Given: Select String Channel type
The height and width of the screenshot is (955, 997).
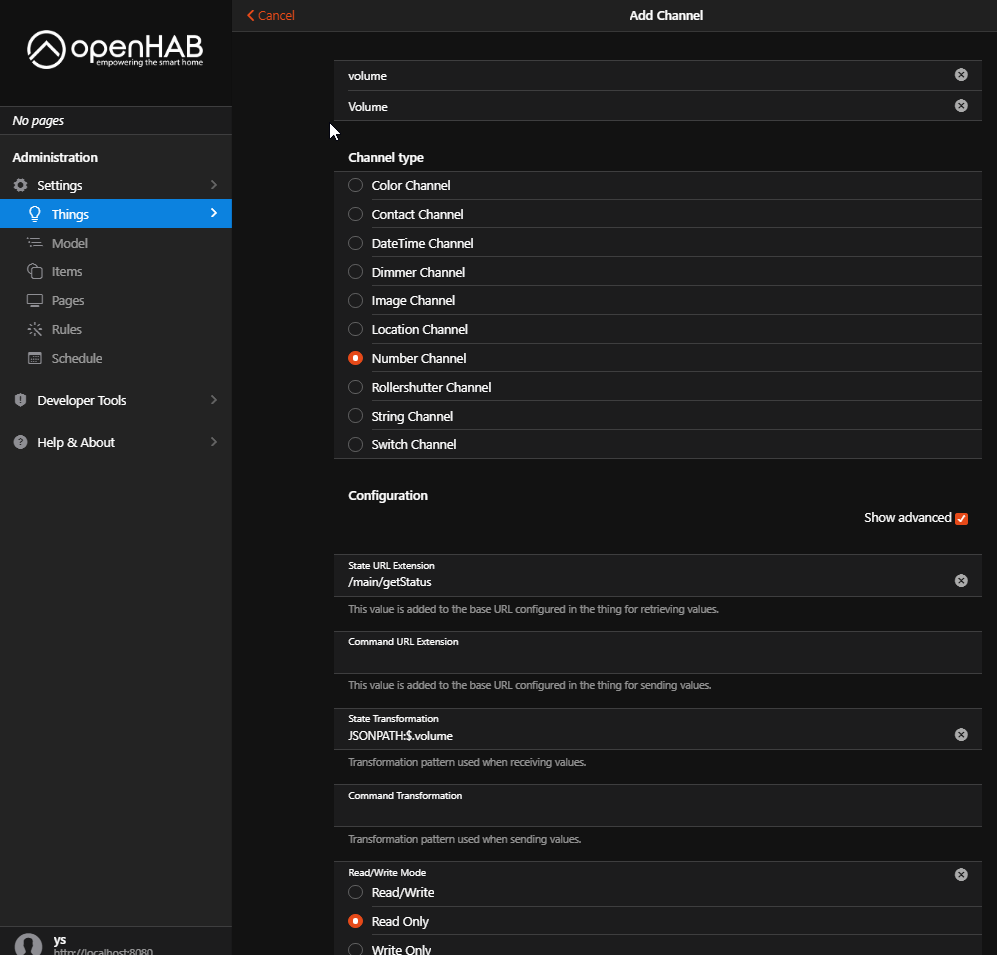Looking at the screenshot, I should [355, 416].
